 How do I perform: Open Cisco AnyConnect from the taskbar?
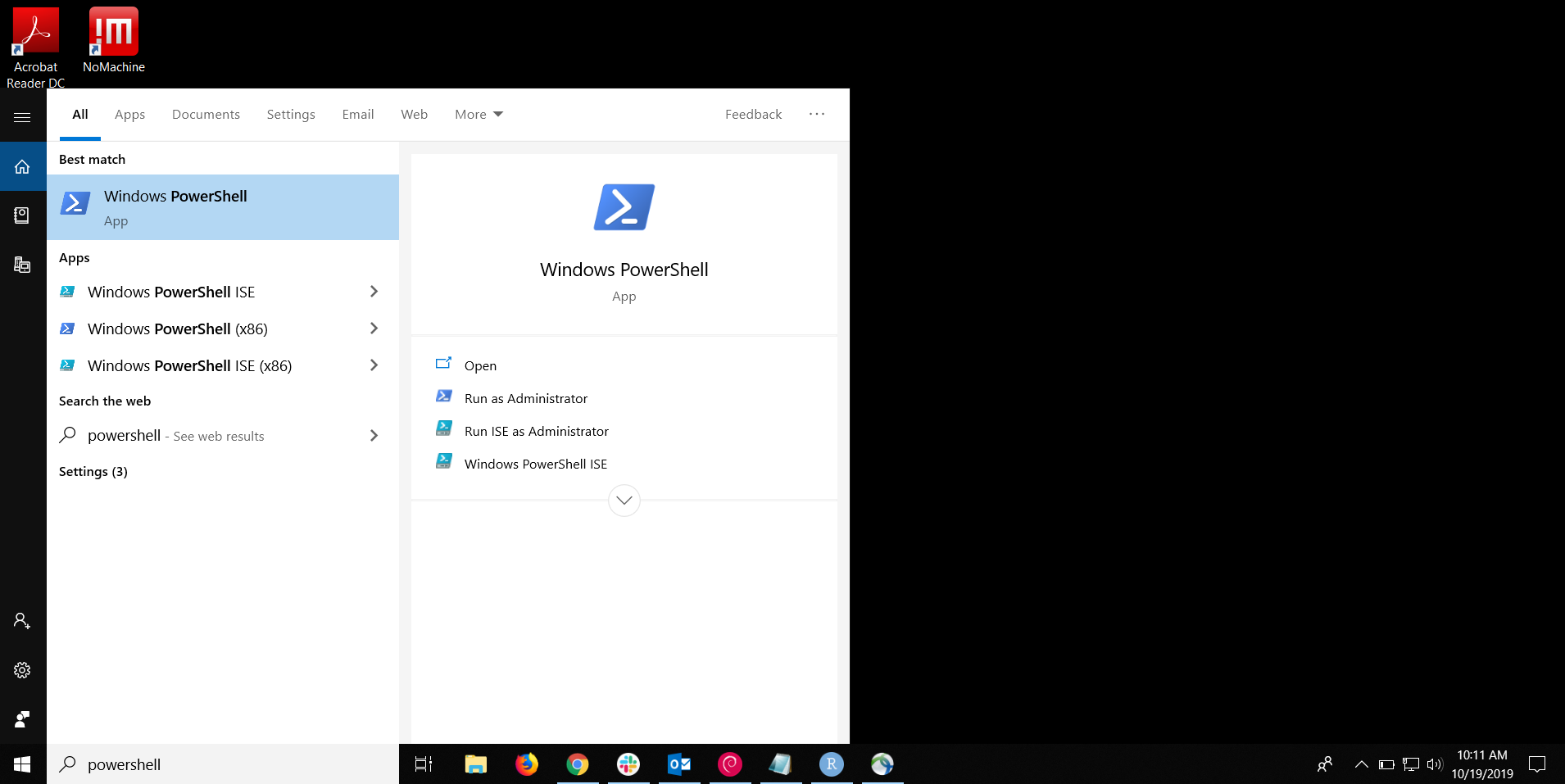[x=882, y=764]
